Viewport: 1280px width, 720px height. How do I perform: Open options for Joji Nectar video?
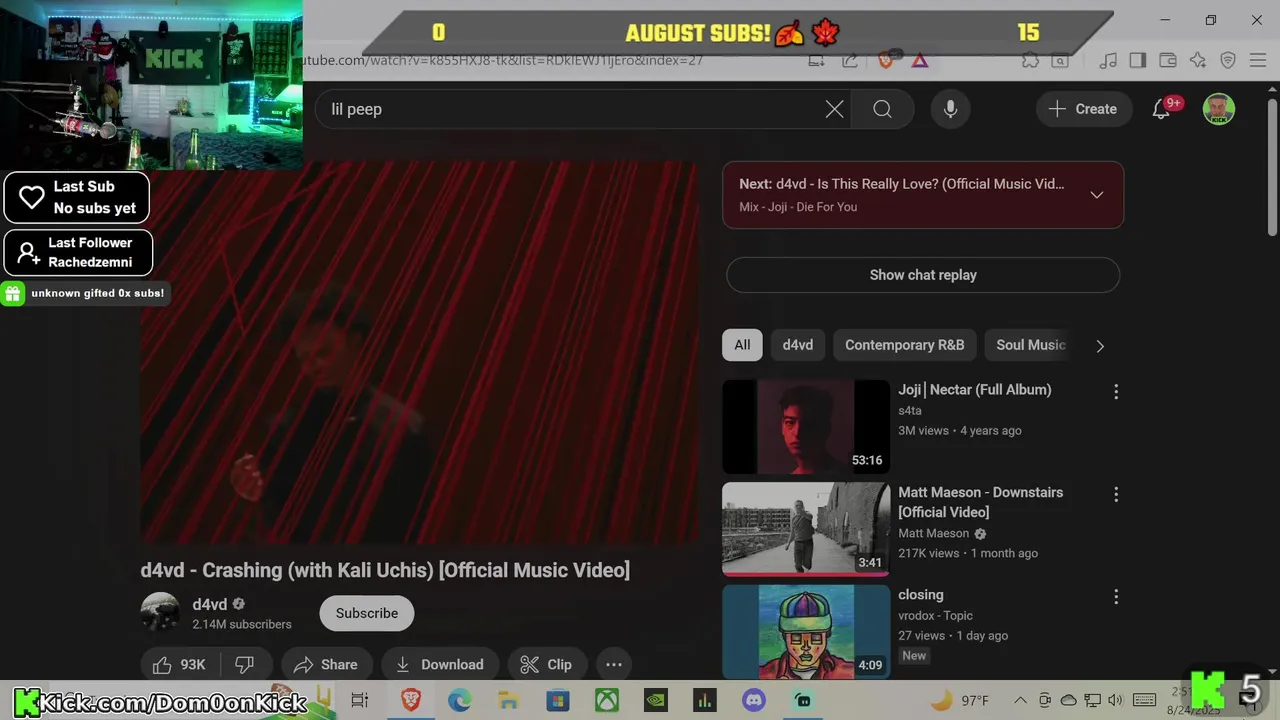pos(1116,392)
